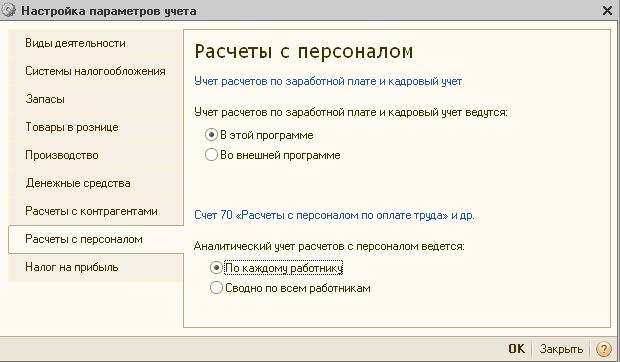This screenshot has width=620, height=362.
Task: Click the OK button
Action: point(516,349)
